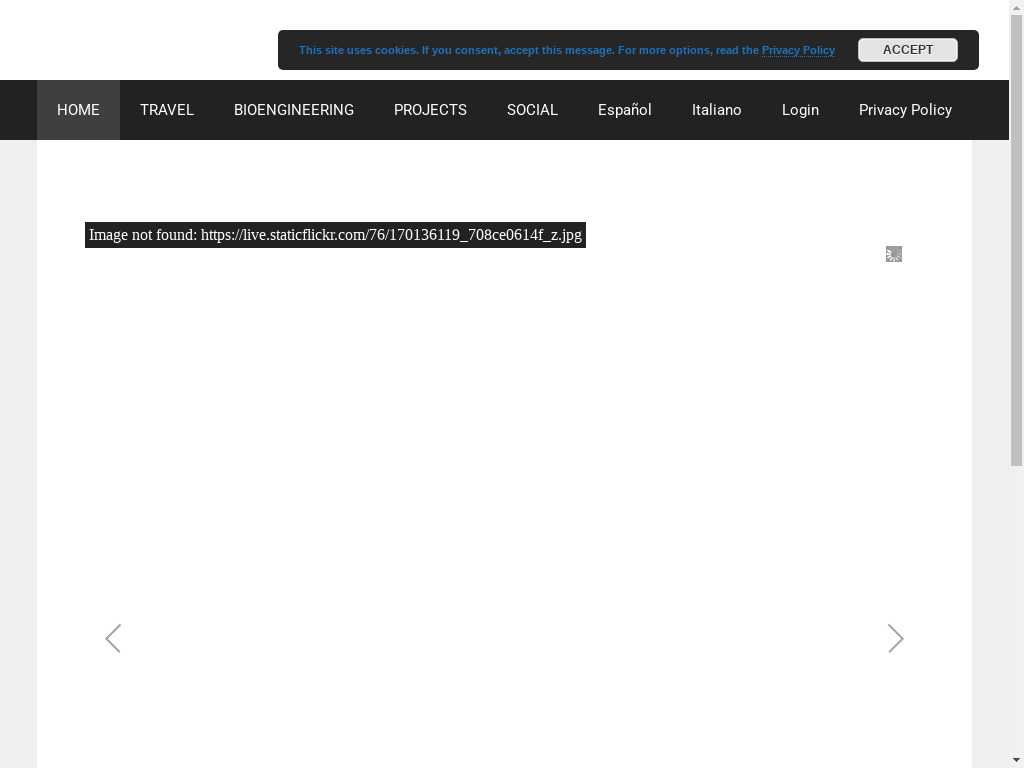Accept the cookie consent message
This screenshot has height=768, width=1024.
tap(908, 50)
